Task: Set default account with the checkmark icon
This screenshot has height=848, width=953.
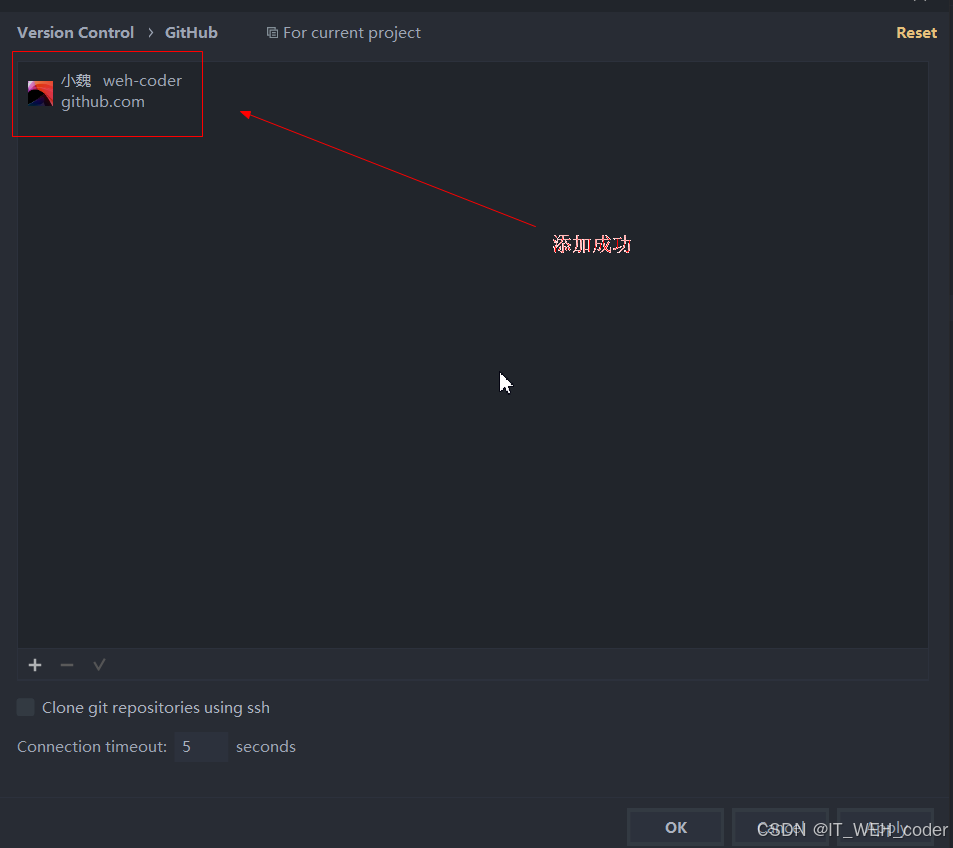Action: (99, 665)
